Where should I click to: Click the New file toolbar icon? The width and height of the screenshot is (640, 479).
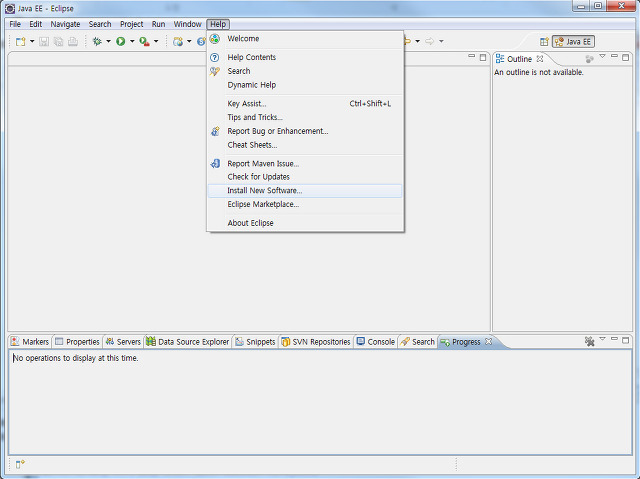tap(20, 41)
